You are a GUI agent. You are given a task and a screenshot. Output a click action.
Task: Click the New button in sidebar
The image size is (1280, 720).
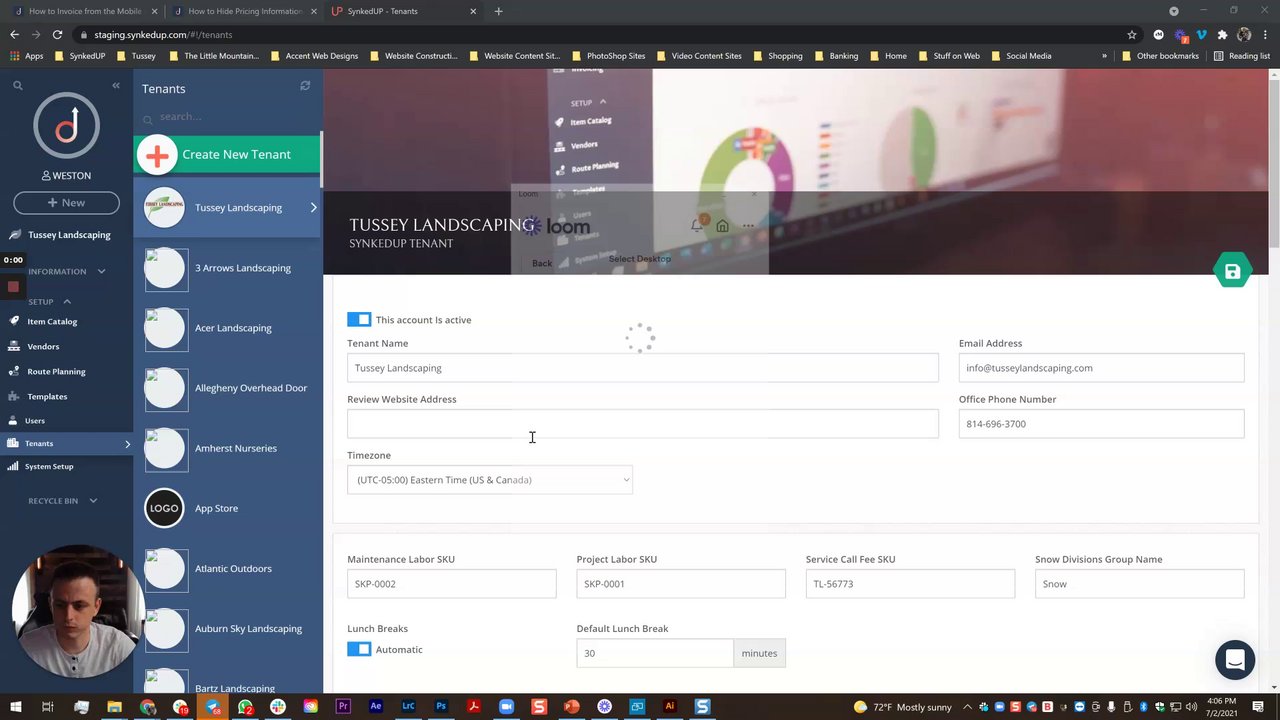click(x=66, y=202)
